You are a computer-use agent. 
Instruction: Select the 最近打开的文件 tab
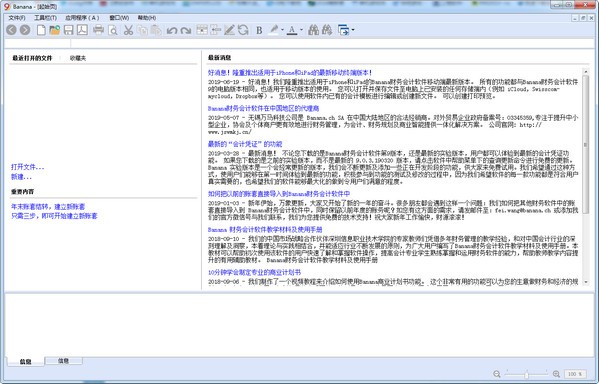tap(32, 58)
